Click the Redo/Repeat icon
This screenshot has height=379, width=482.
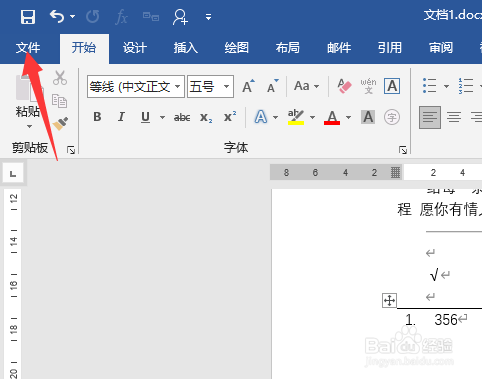coord(92,16)
